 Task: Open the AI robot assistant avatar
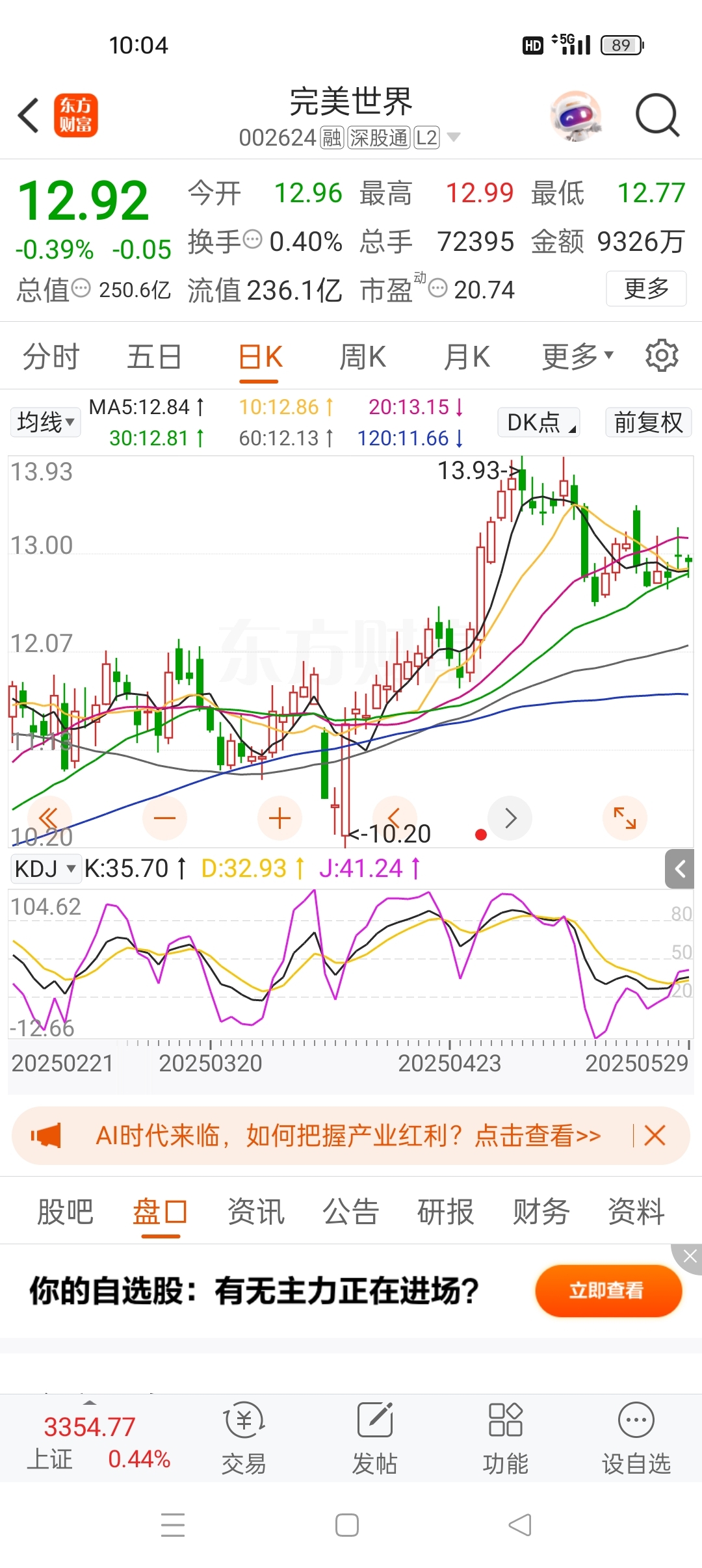[x=576, y=116]
